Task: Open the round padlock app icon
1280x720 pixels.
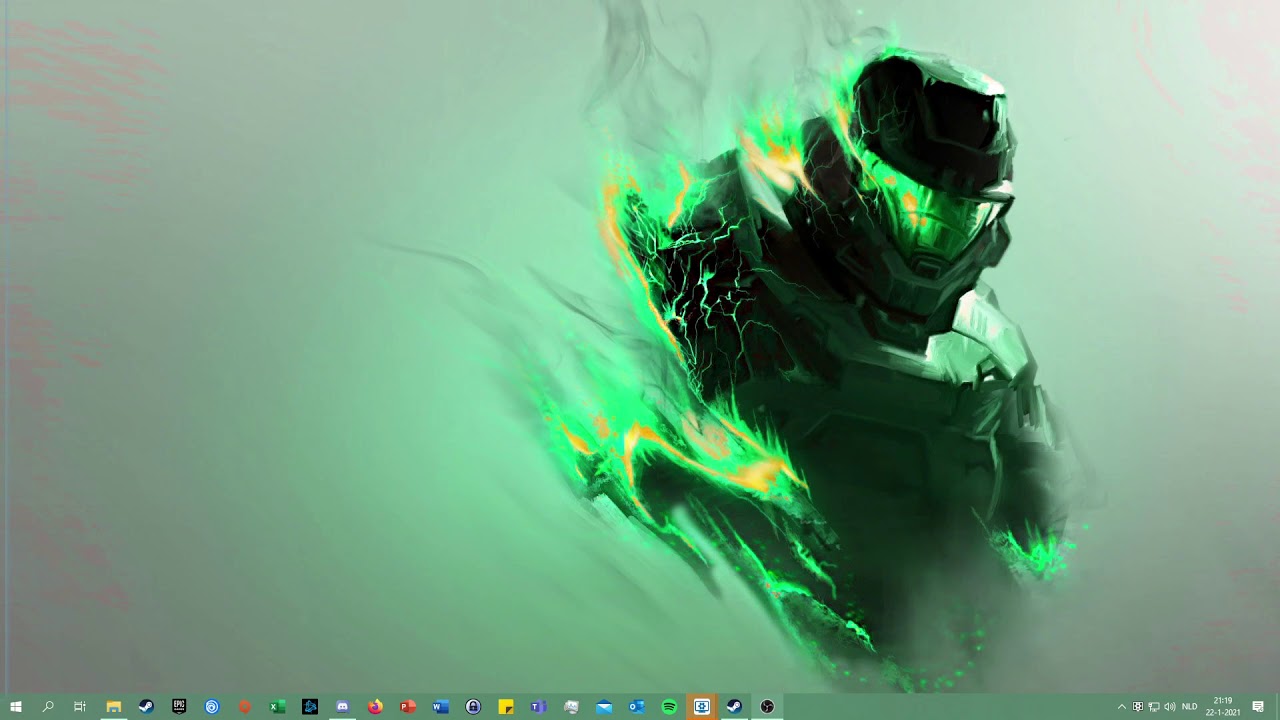Action: (x=473, y=707)
